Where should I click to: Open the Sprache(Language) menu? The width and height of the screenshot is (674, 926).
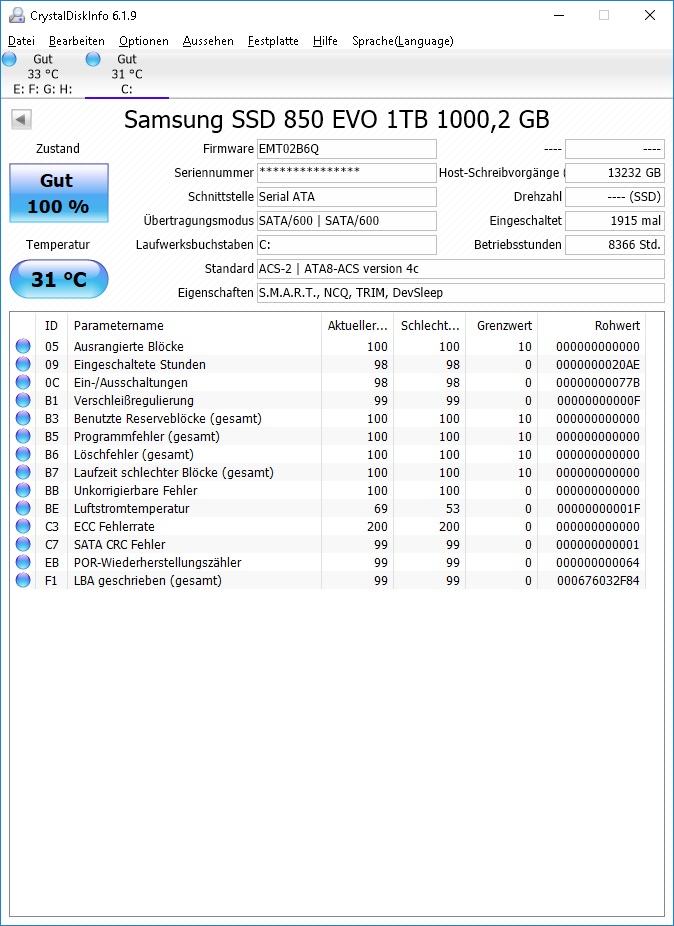click(403, 41)
